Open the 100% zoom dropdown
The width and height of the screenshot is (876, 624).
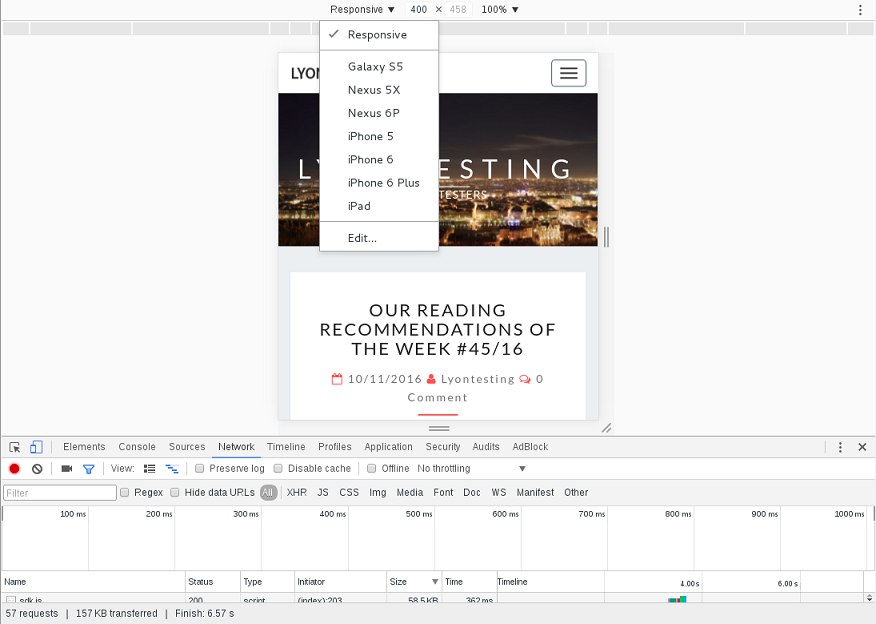coord(500,9)
